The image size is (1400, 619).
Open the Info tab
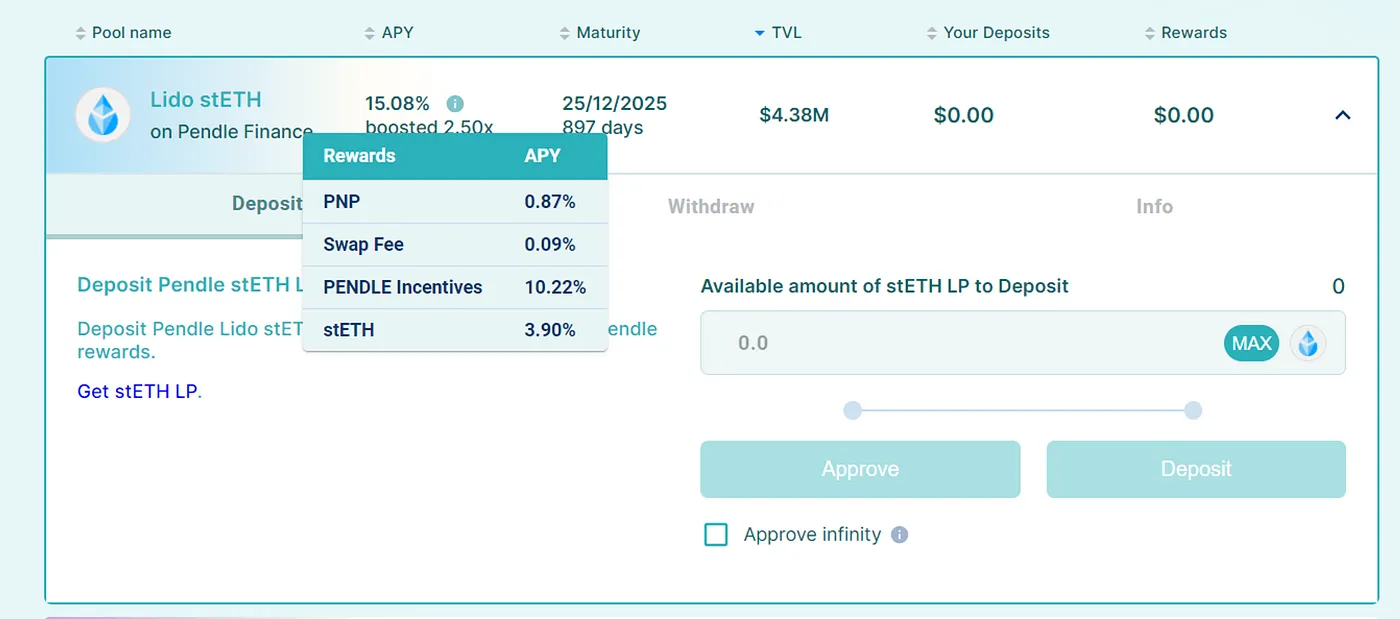pos(1154,207)
